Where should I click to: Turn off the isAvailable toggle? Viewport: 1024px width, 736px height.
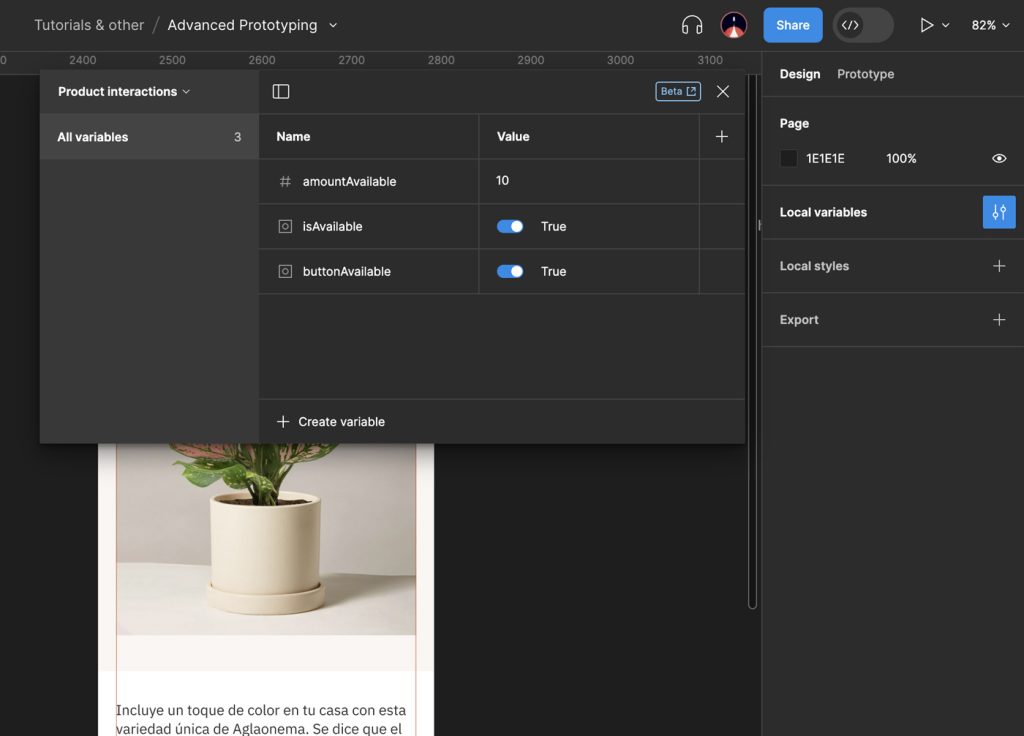coord(509,226)
